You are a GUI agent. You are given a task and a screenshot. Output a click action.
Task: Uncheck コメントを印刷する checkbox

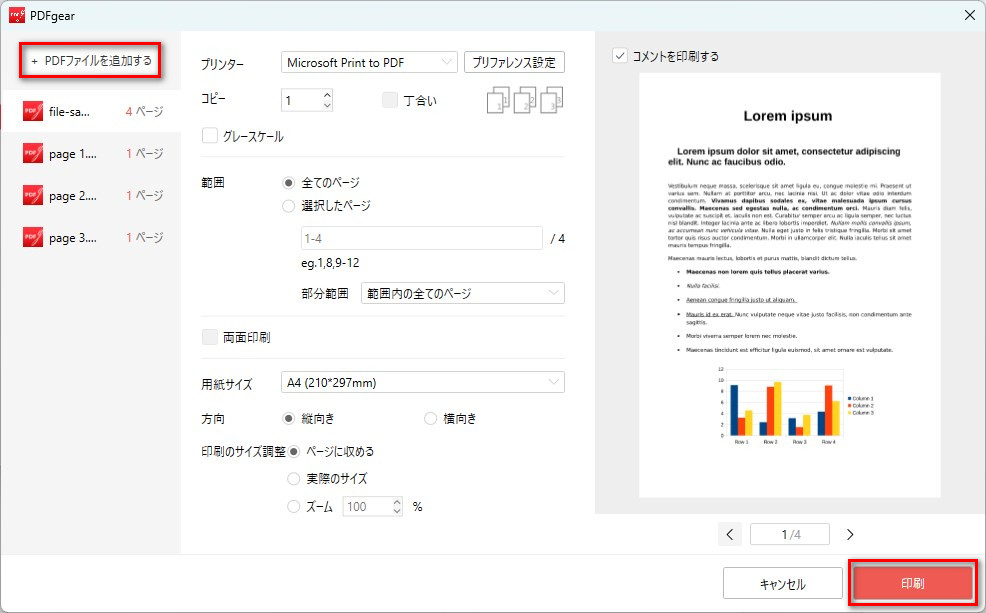(620, 56)
